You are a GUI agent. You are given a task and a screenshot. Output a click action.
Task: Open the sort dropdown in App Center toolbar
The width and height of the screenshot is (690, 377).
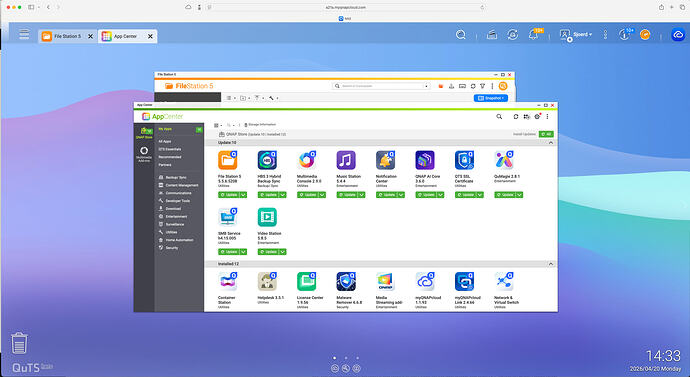point(231,125)
